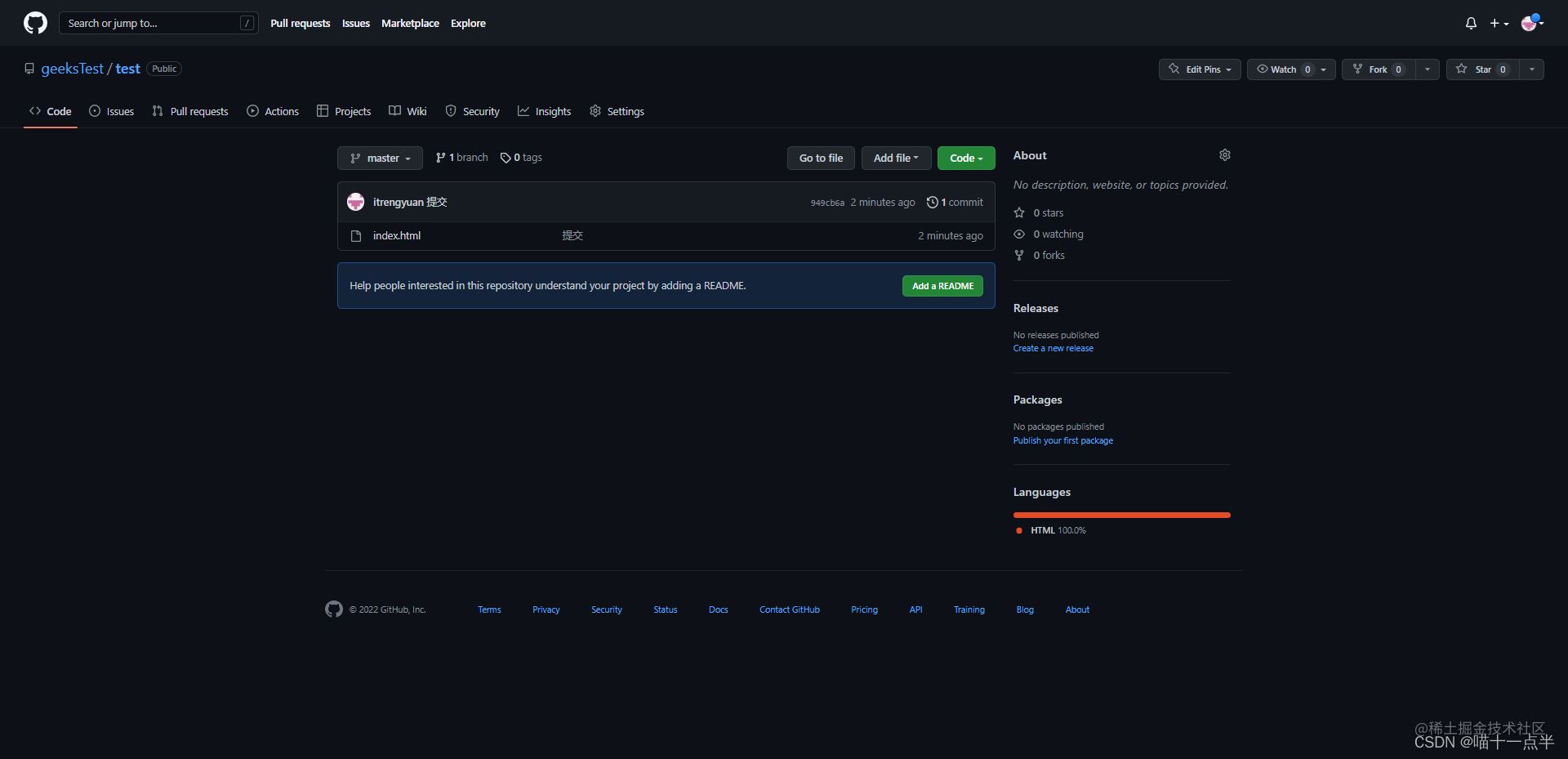The image size is (1568, 759).
Task: Focus the Search or jump to field
Action: click(158, 23)
